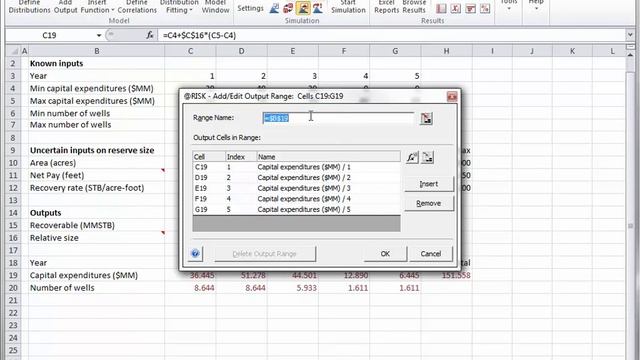The image size is (640, 360).
Task: Click the first blue simulation icon after Settings
Action: tap(274, 8)
